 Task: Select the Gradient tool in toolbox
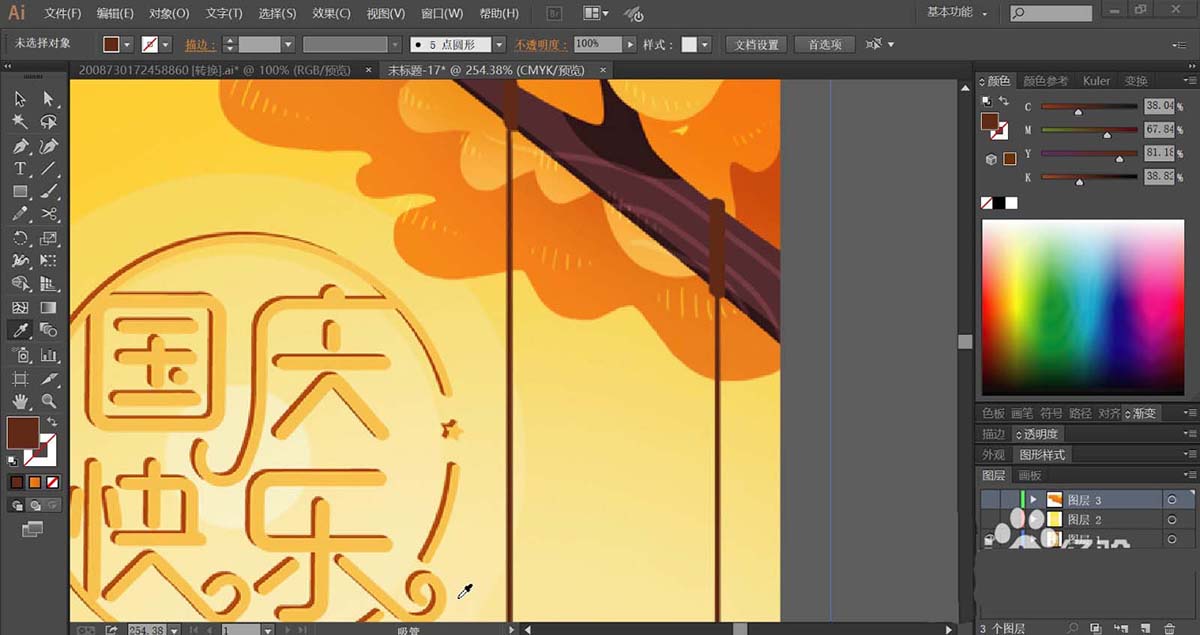point(48,307)
